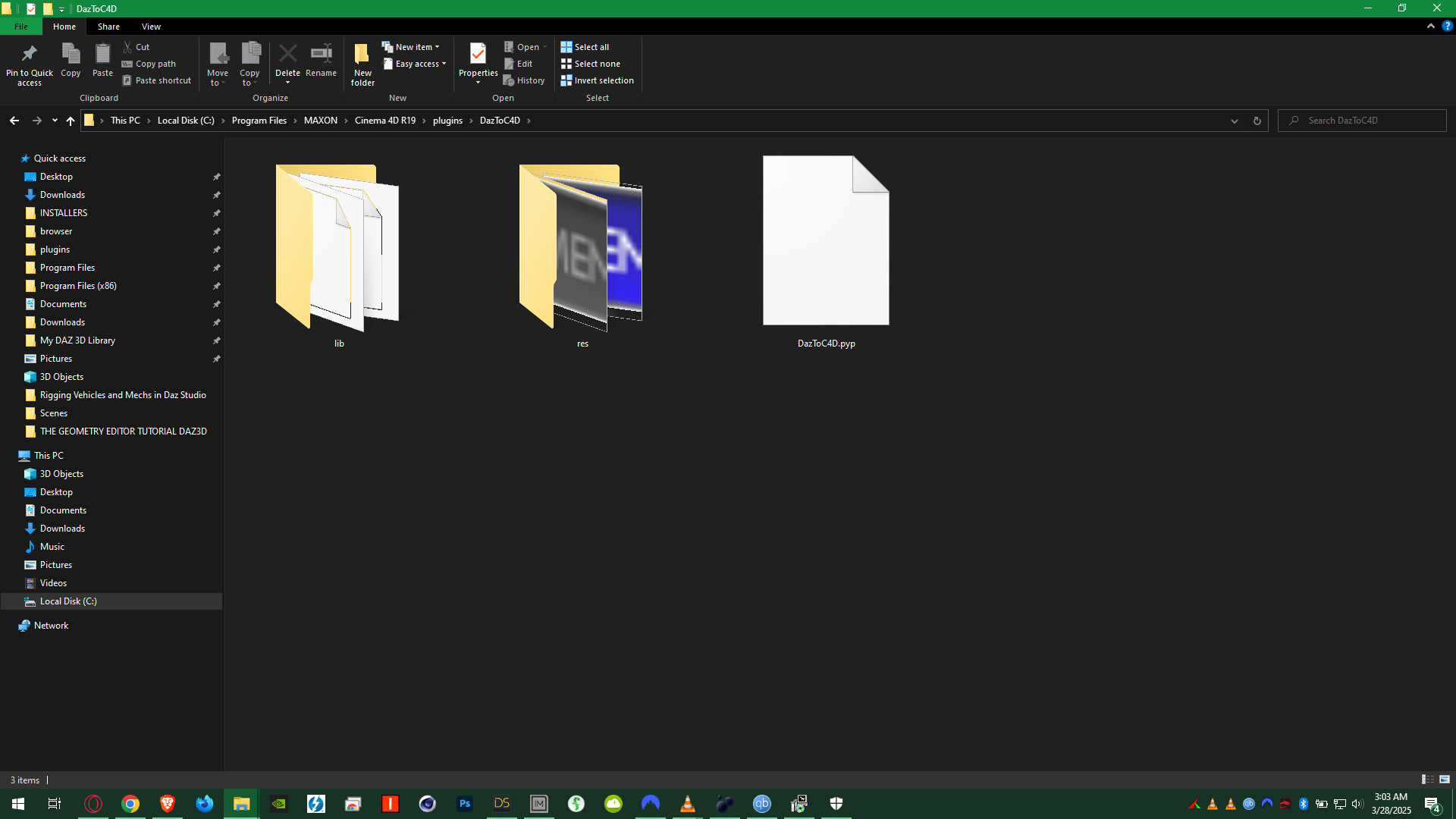The width and height of the screenshot is (1456, 819).
Task: Open Photoshop from the taskbar
Action: (465, 804)
